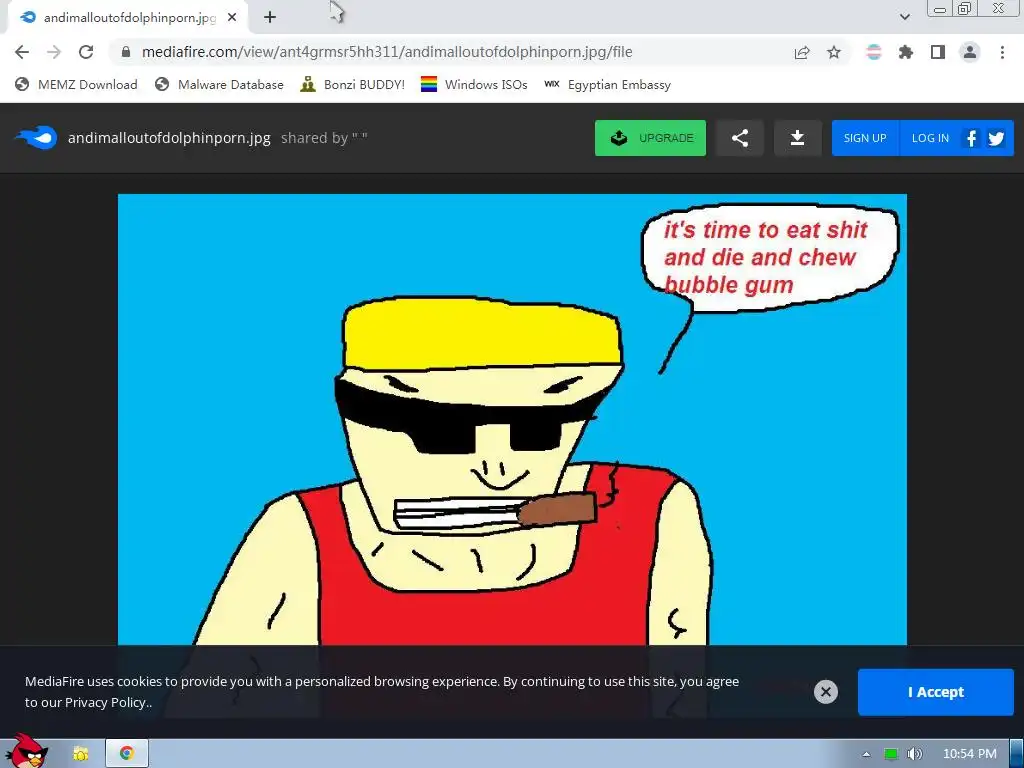Viewport: 1024px width, 768px height.
Task: Open the Extensions puzzle piece menu
Action: pos(906,52)
